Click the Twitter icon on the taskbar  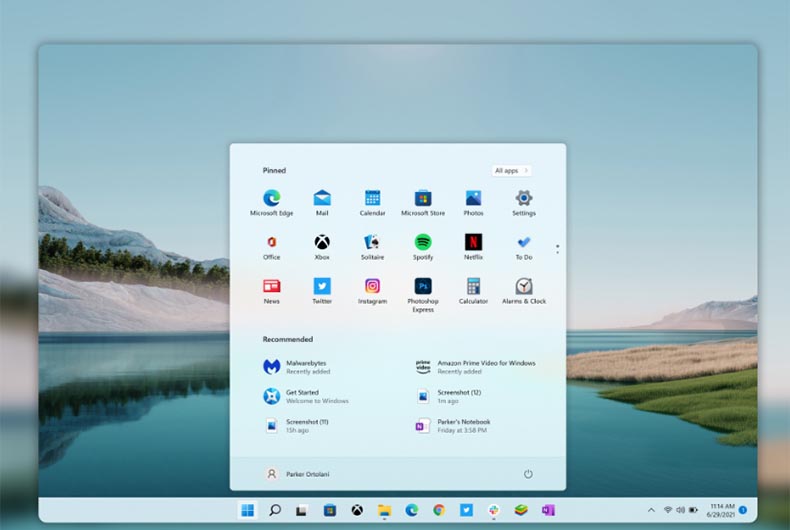coord(466,510)
